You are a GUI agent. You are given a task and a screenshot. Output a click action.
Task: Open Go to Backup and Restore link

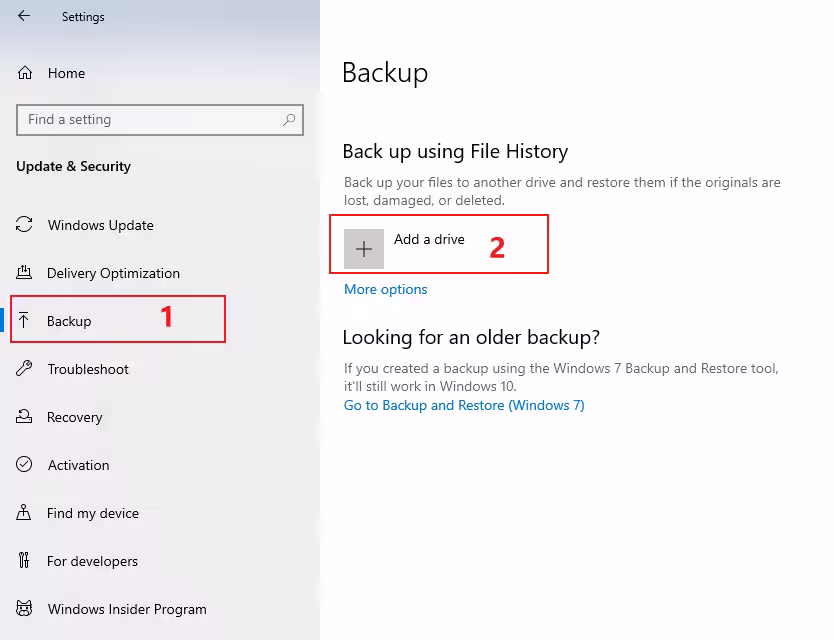[464, 405]
